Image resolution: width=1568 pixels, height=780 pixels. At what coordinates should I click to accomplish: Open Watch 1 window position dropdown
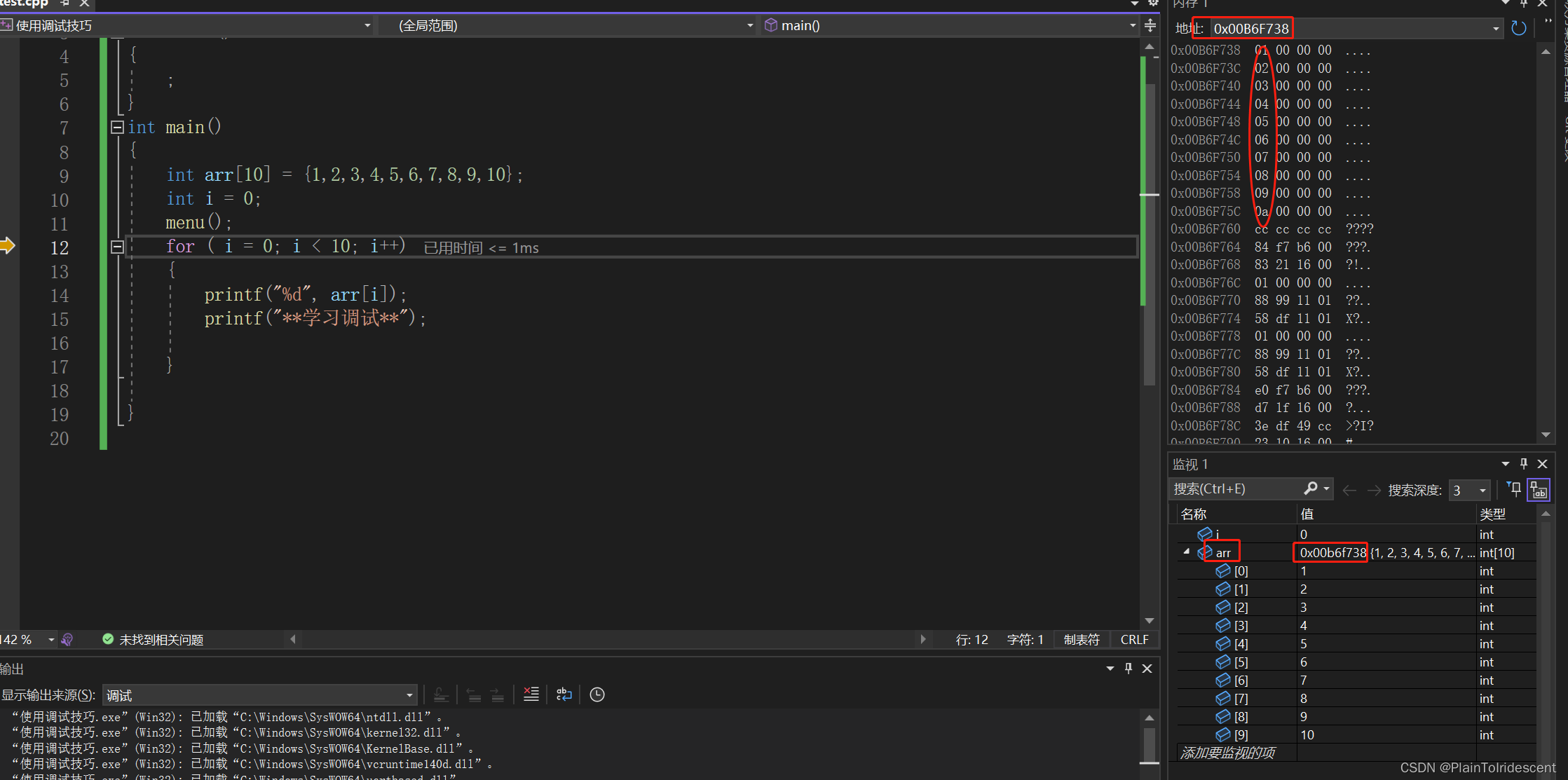(x=1505, y=464)
